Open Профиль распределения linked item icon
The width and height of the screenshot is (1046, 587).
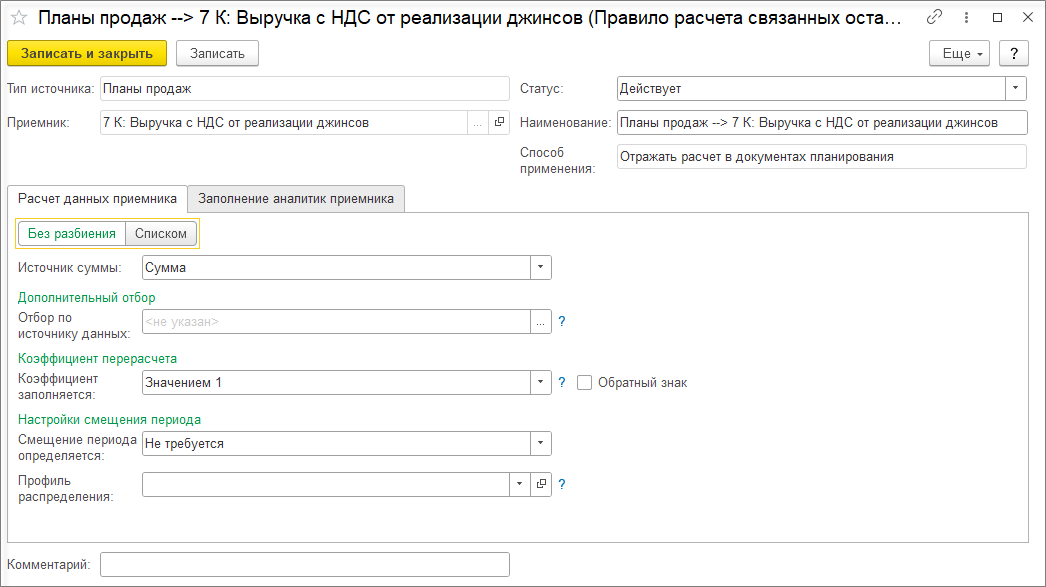click(541, 484)
